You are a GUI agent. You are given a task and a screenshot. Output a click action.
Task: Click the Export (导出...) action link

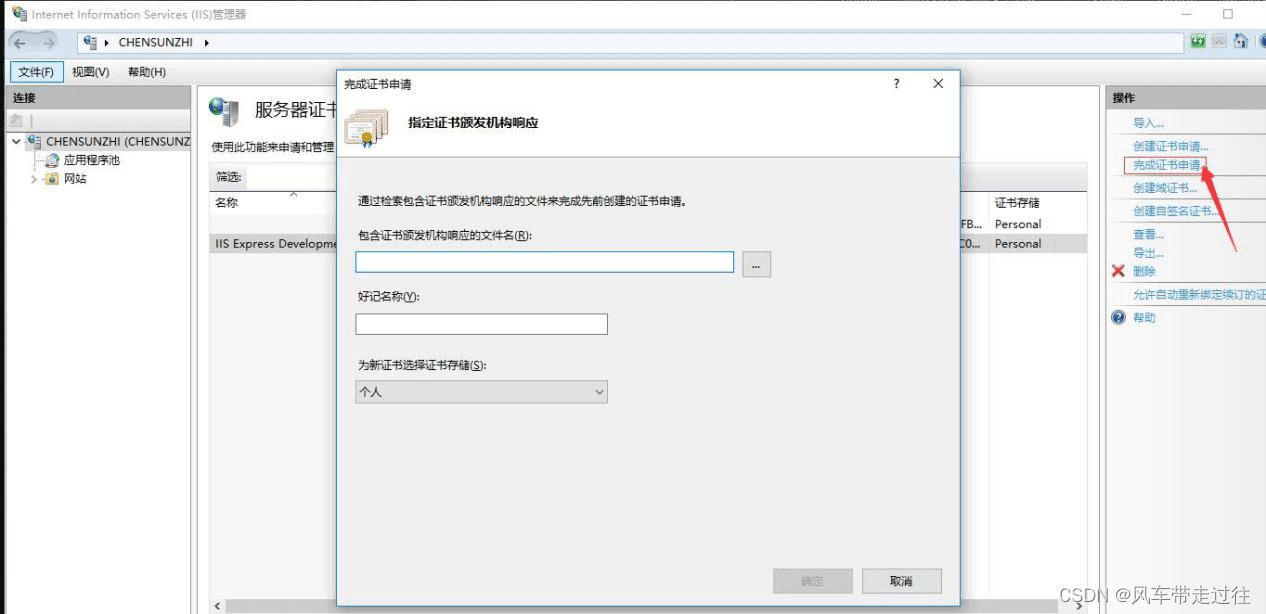(1148, 253)
